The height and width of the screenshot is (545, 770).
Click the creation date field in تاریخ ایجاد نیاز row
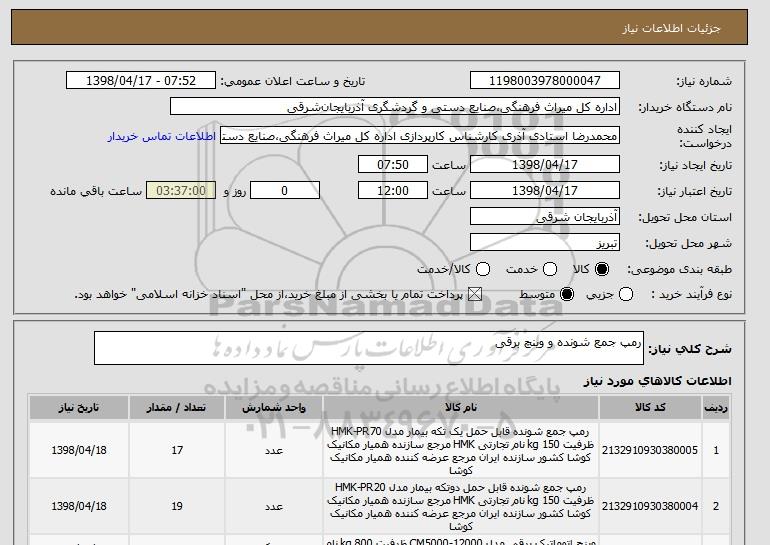coord(545,164)
